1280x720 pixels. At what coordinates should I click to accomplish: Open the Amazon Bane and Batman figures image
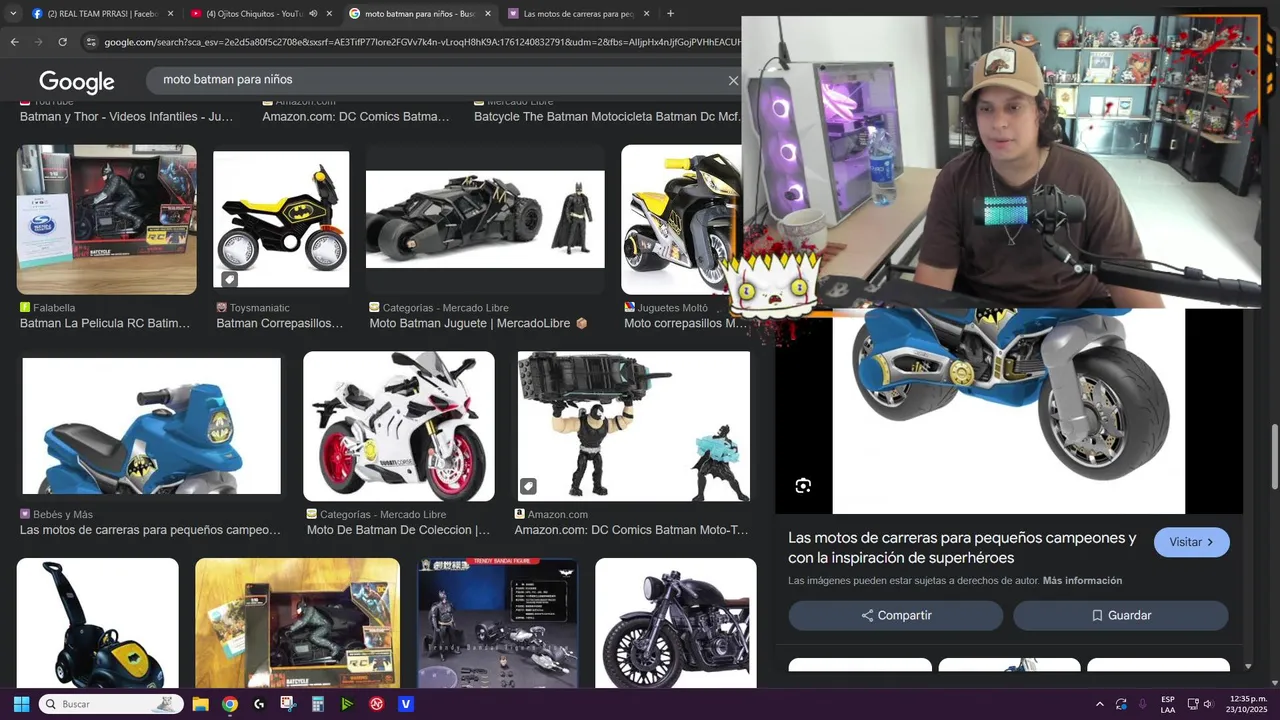click(x=634, y=426)
